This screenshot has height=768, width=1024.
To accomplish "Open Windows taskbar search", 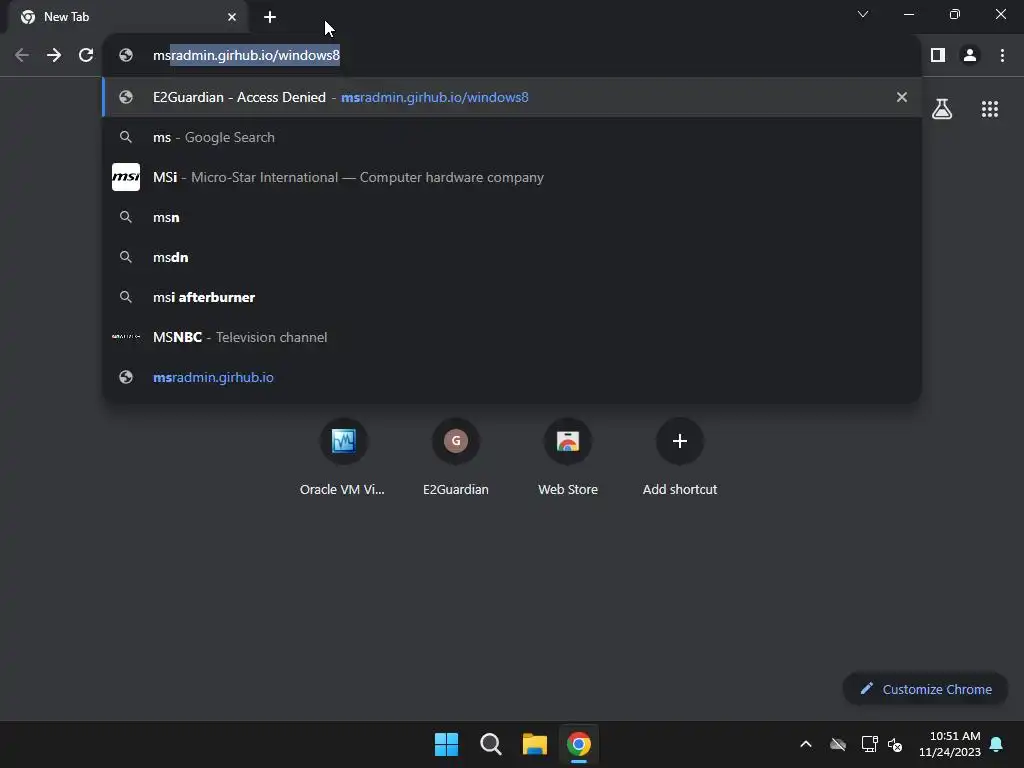I will tap(491, 744).
